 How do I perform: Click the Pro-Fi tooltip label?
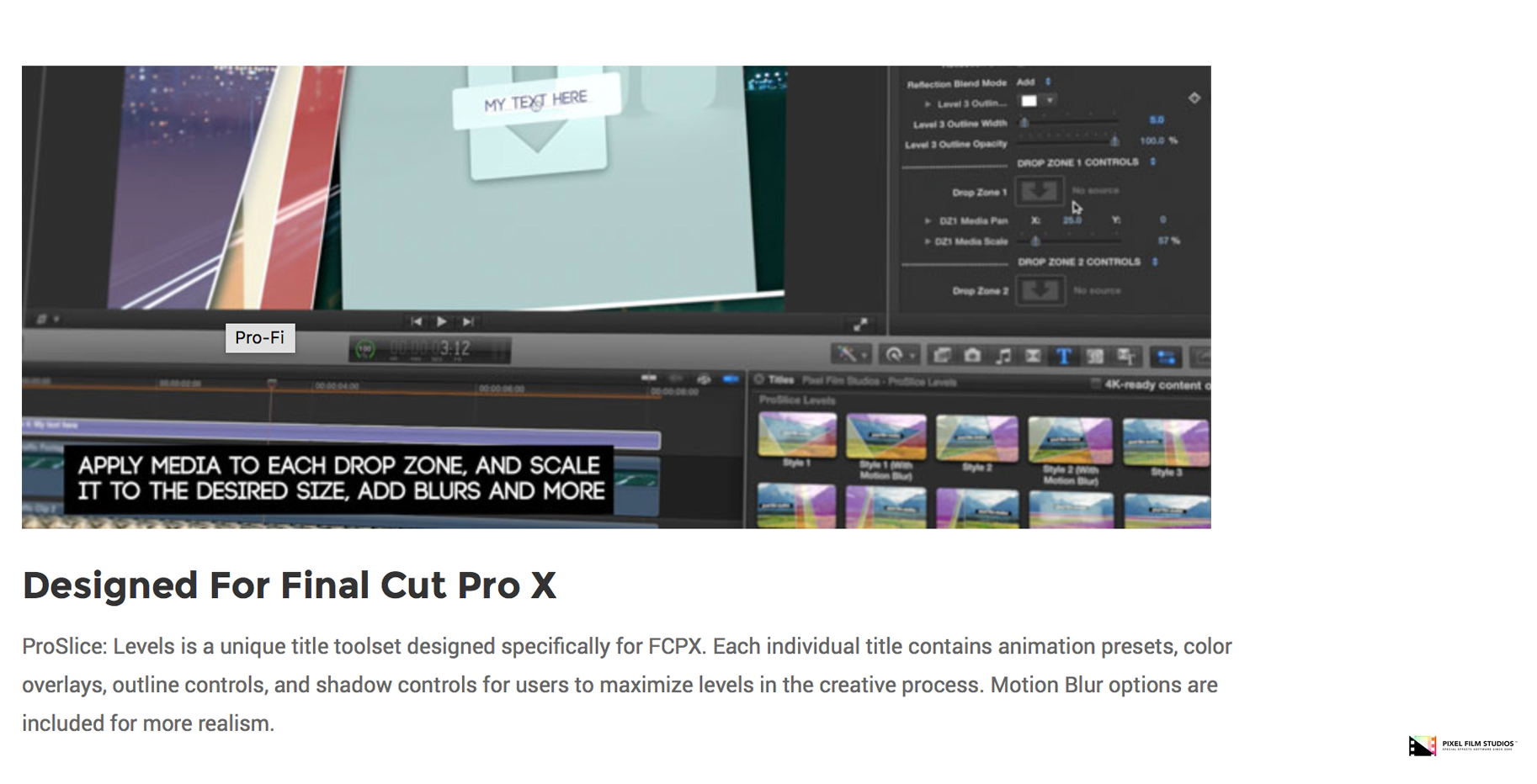[x=260, y=337]
